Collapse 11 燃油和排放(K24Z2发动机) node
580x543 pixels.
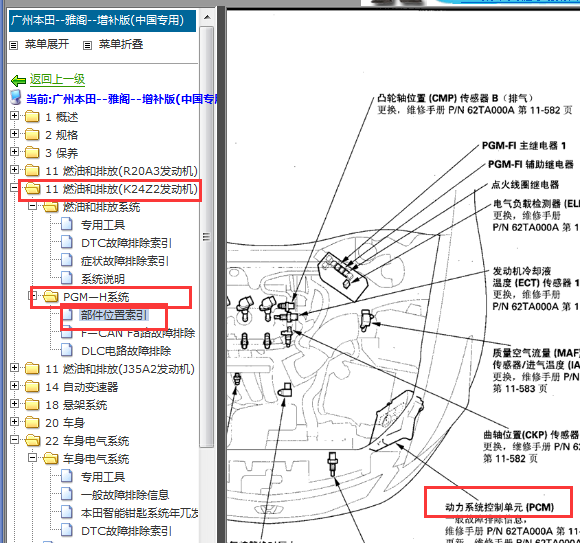coord(14,188)
